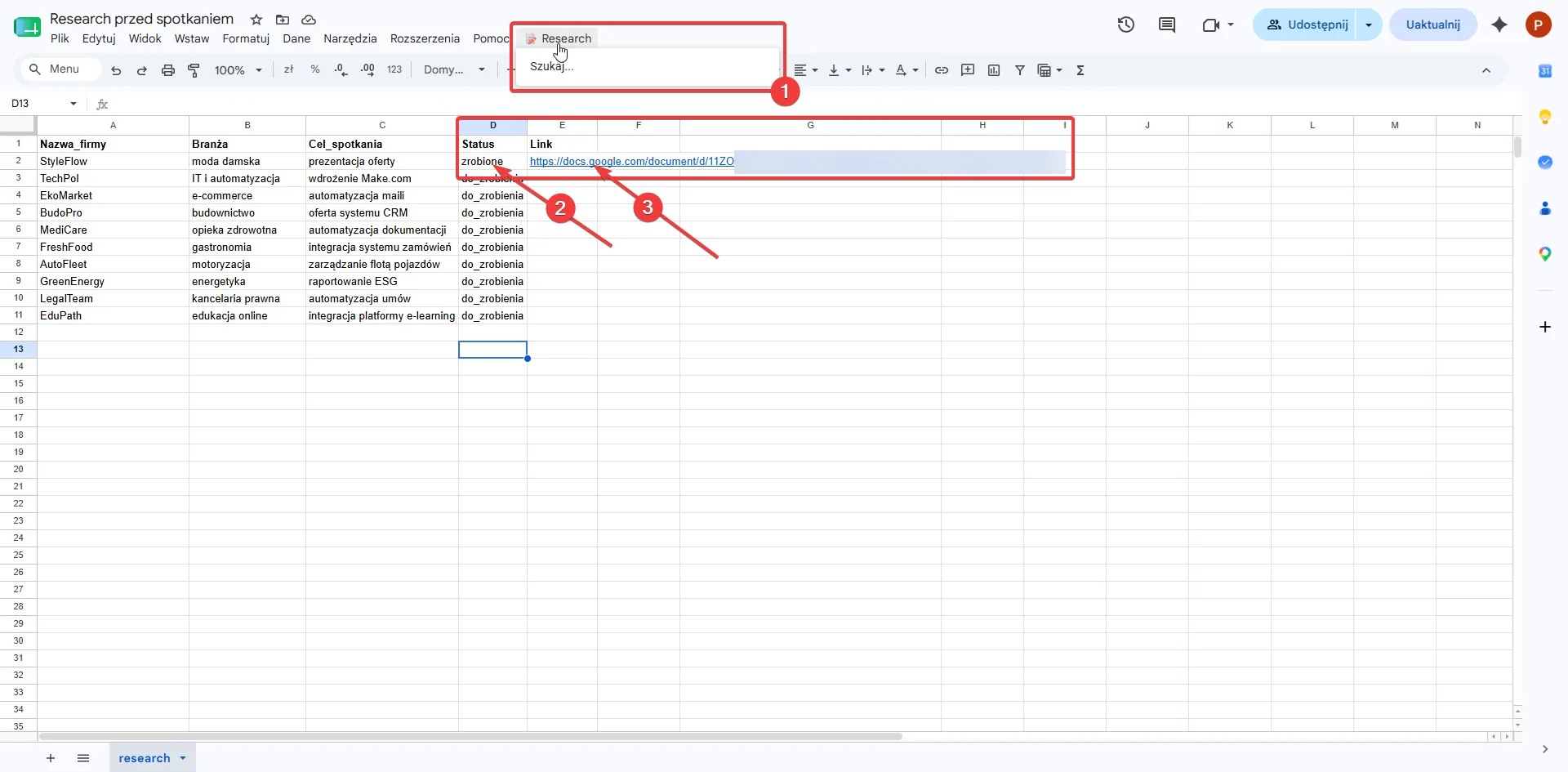This screenshot has height=772, width=1568.
Task: Format cell as percent
Action: coord(315,69)
